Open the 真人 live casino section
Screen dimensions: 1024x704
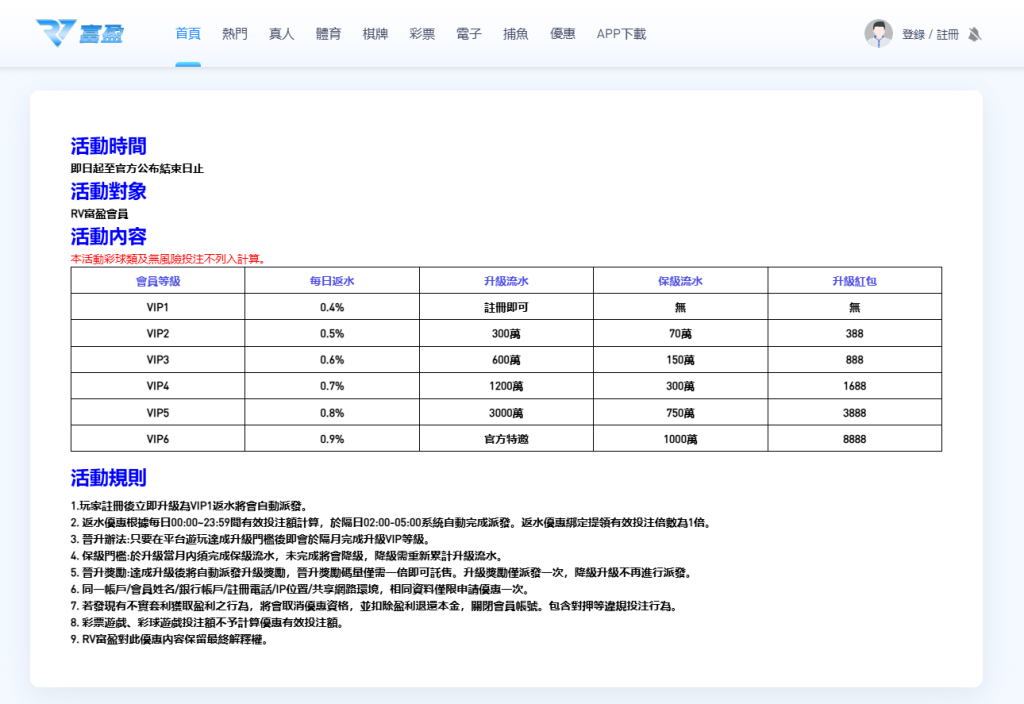point(281,32)
